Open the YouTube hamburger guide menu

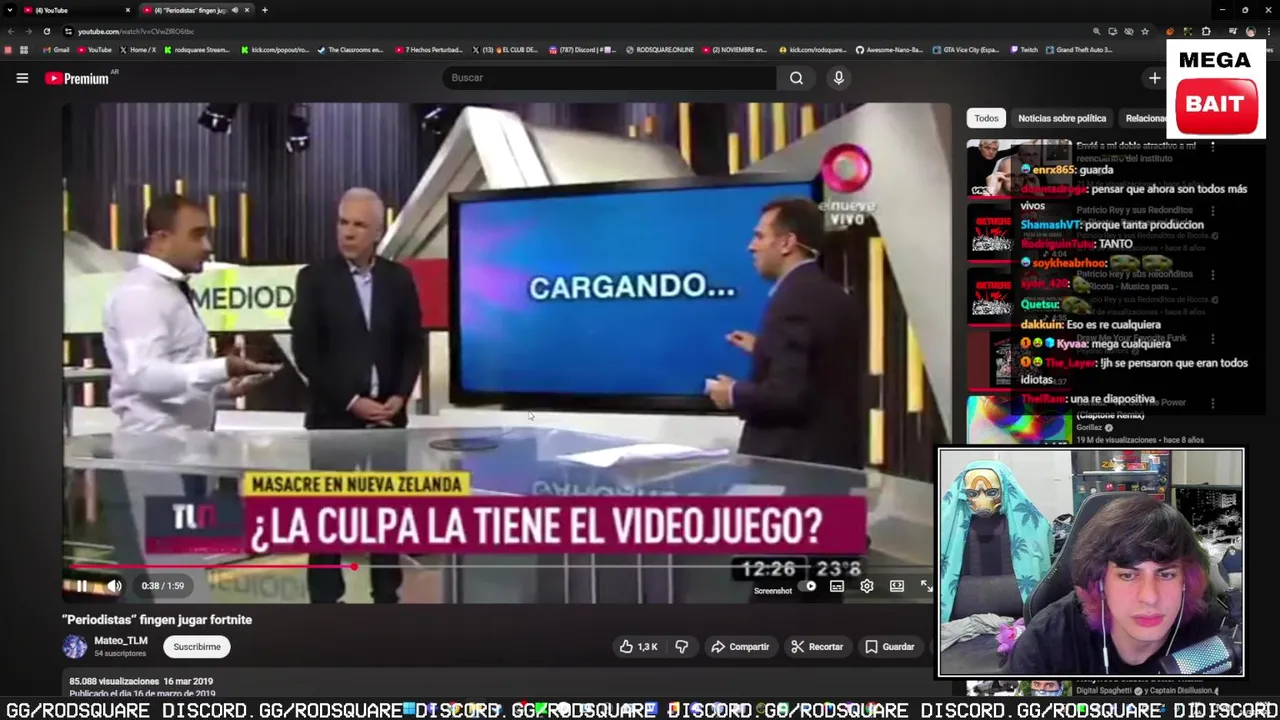coord(22,78)
